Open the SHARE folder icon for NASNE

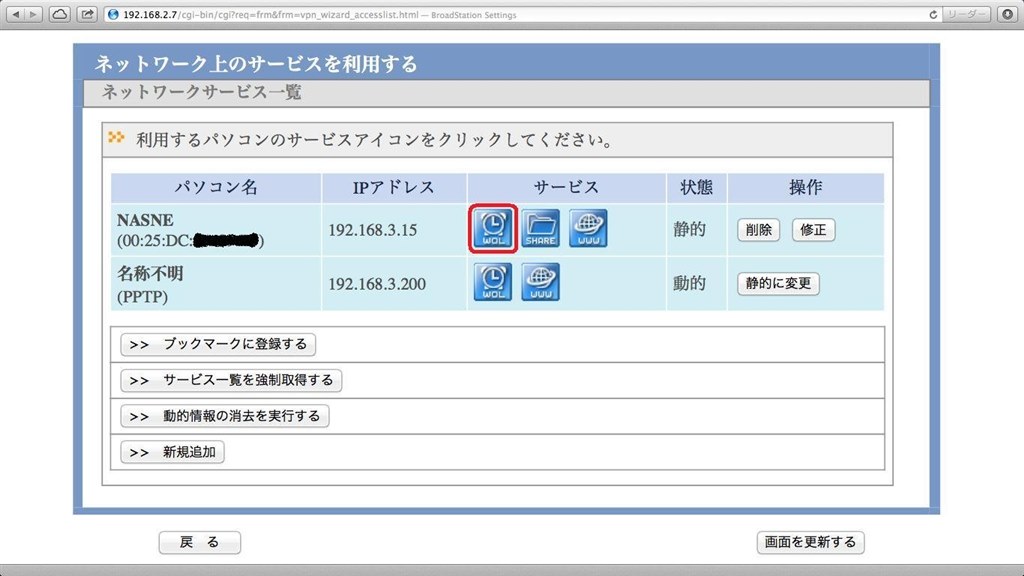point(541,229)
